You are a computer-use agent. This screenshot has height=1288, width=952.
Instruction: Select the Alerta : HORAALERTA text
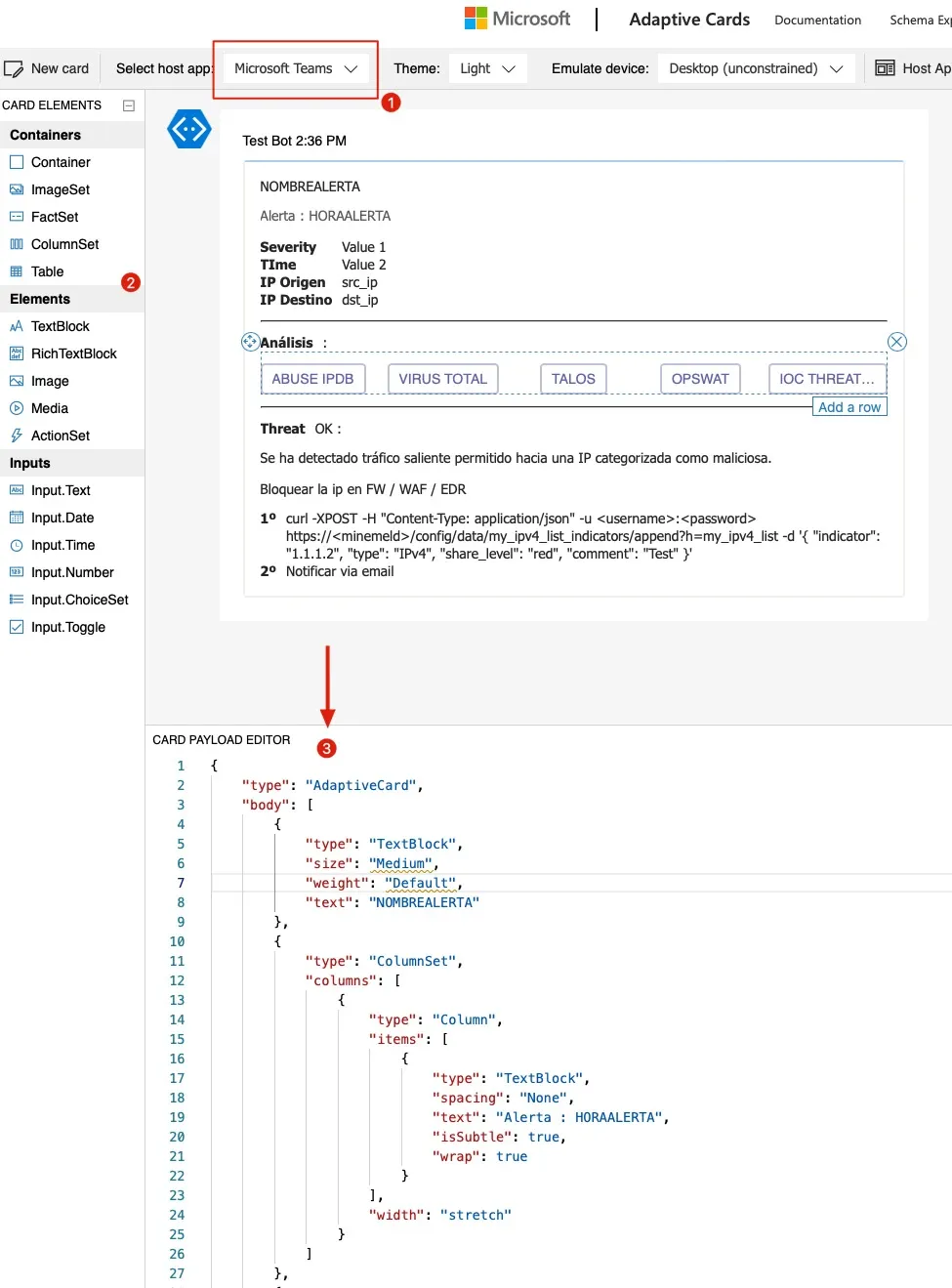[x=325, y=216]
